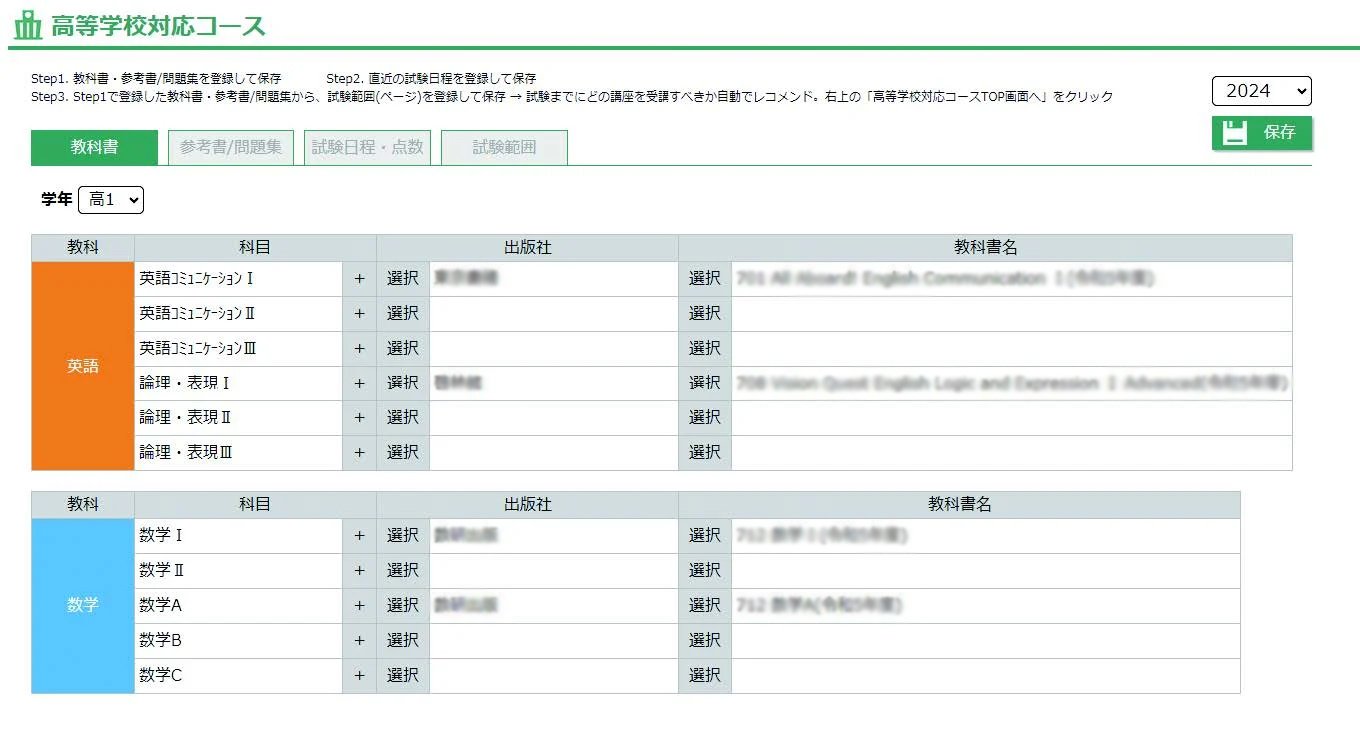Screen dimensions: 1360x736
Task: Select publisher for 論理・表現Ⅰ
Action: (x=403, y=383)
